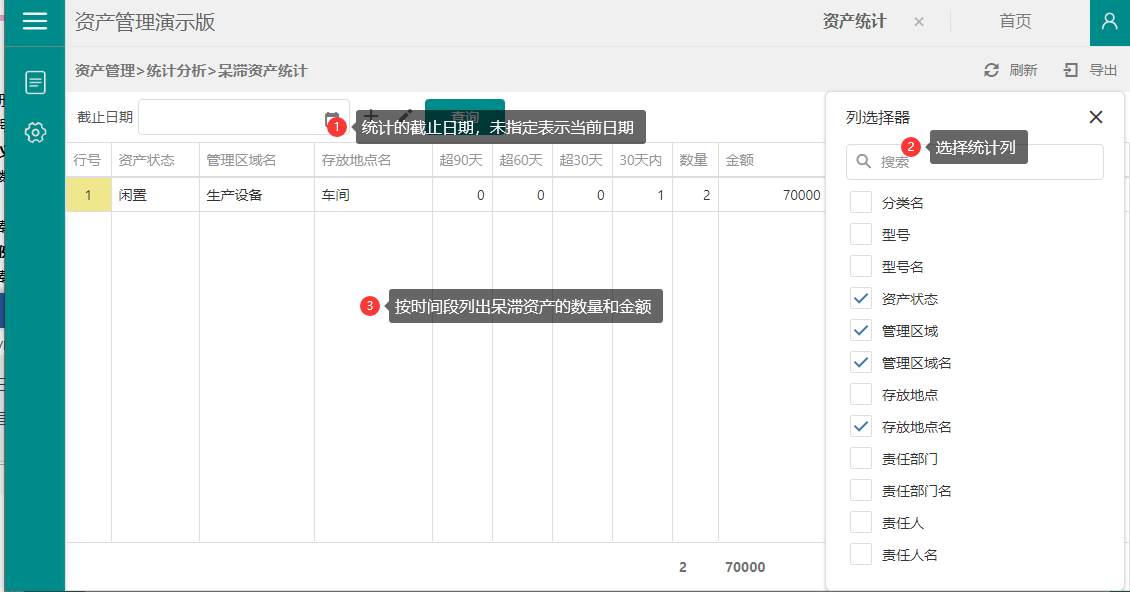Screen dimensions: 1130x592
Task: Click the 截止日期 label
Action: click(105, 117)
